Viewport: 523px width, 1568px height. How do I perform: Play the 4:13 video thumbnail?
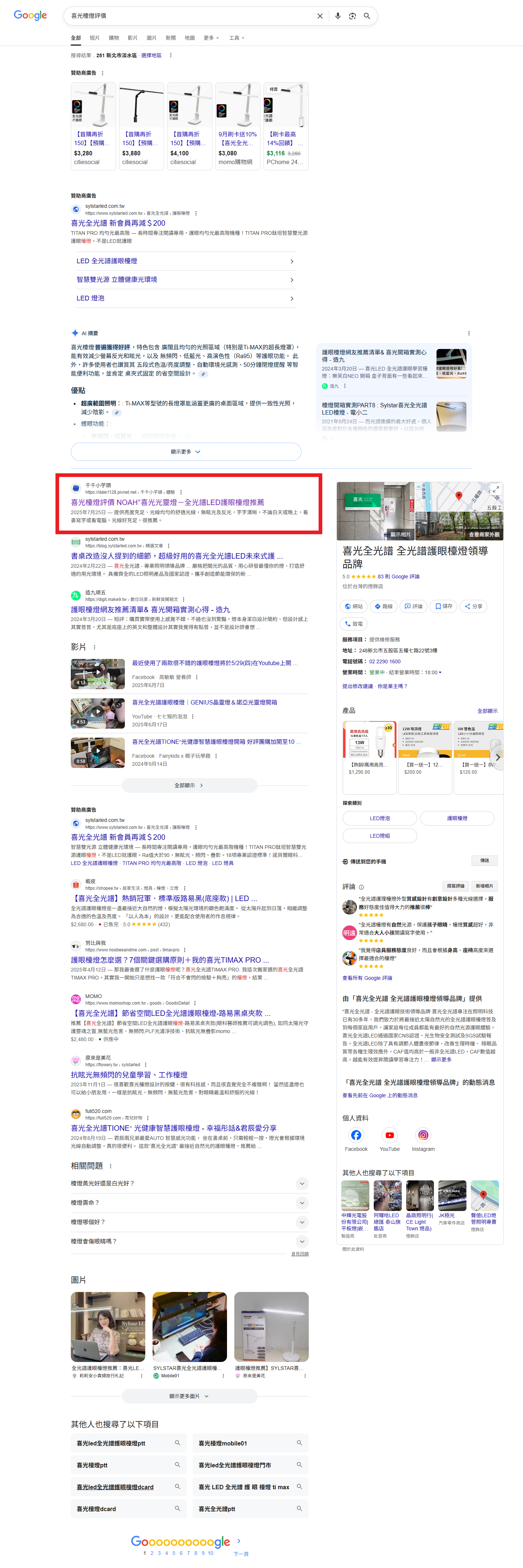coord(97,673)
